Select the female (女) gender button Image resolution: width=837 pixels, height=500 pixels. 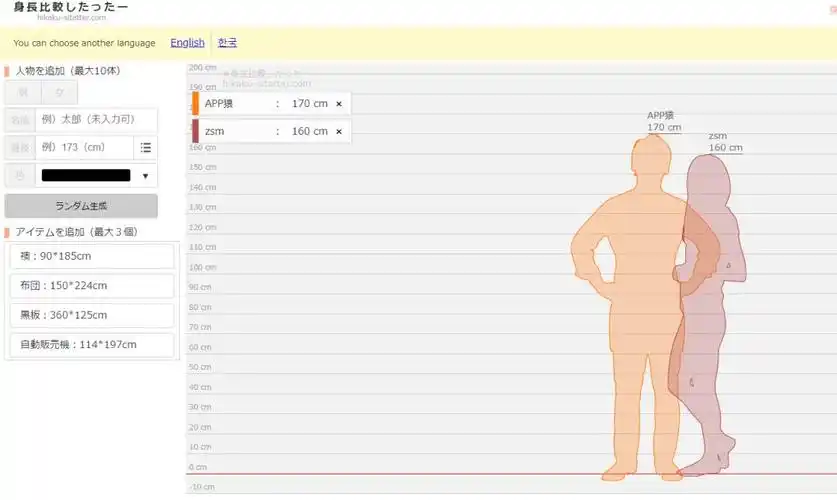pyautogui.click(x=60, y=92)
